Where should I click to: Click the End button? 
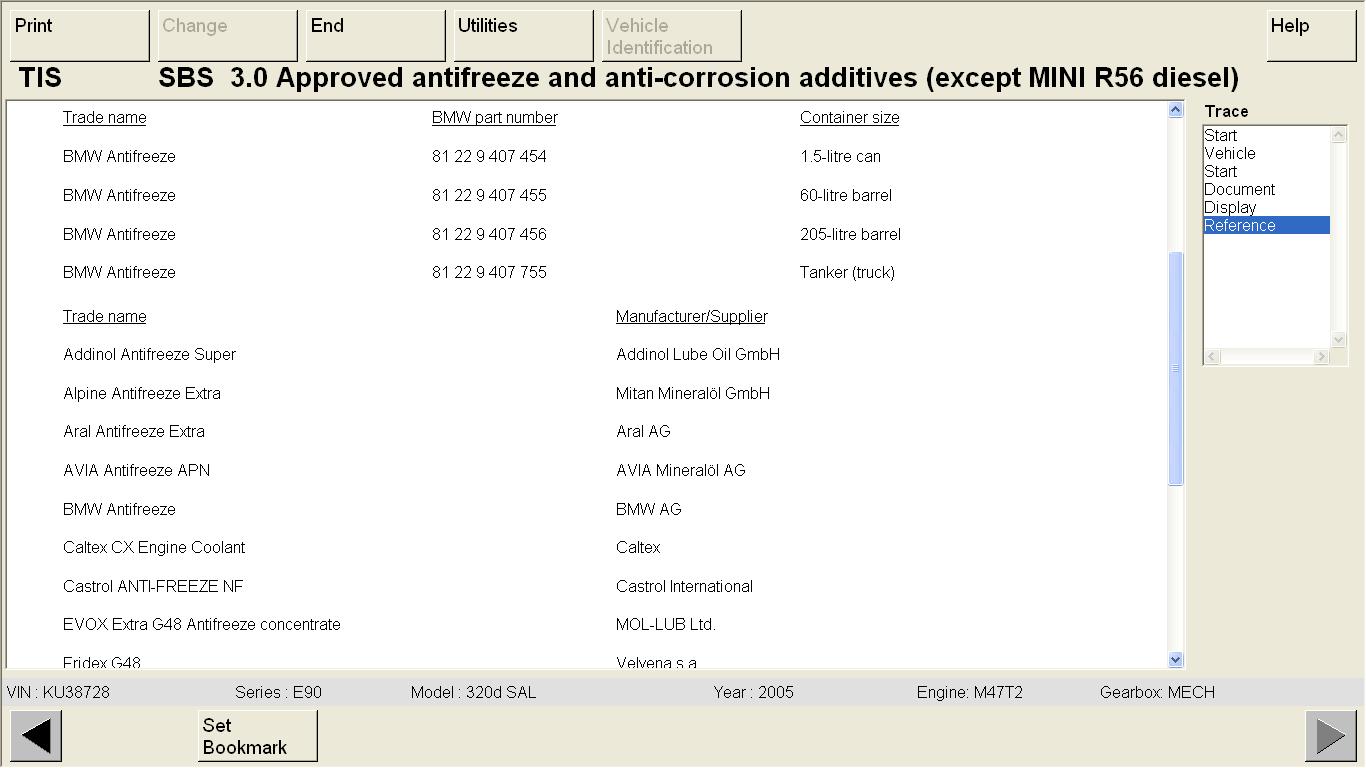[x=375, y=36]
